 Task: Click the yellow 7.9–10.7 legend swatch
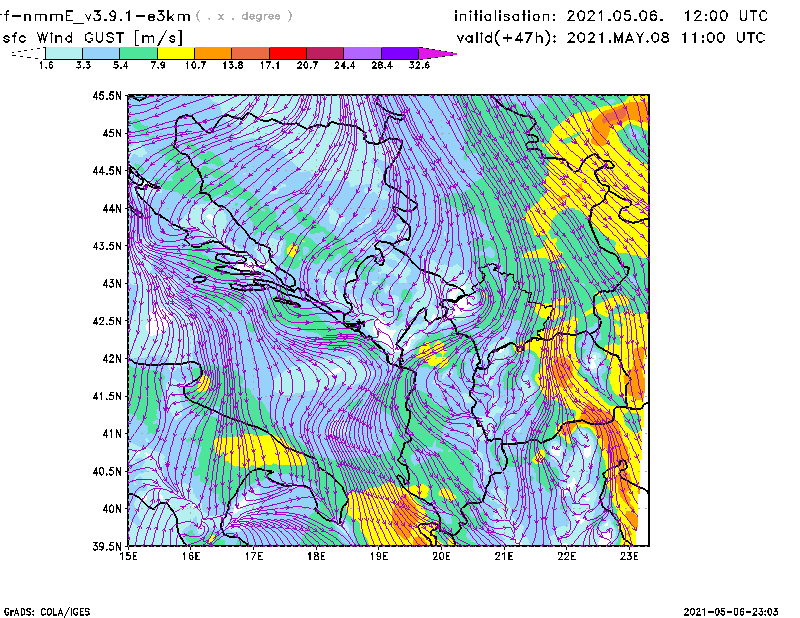[176, 53]
